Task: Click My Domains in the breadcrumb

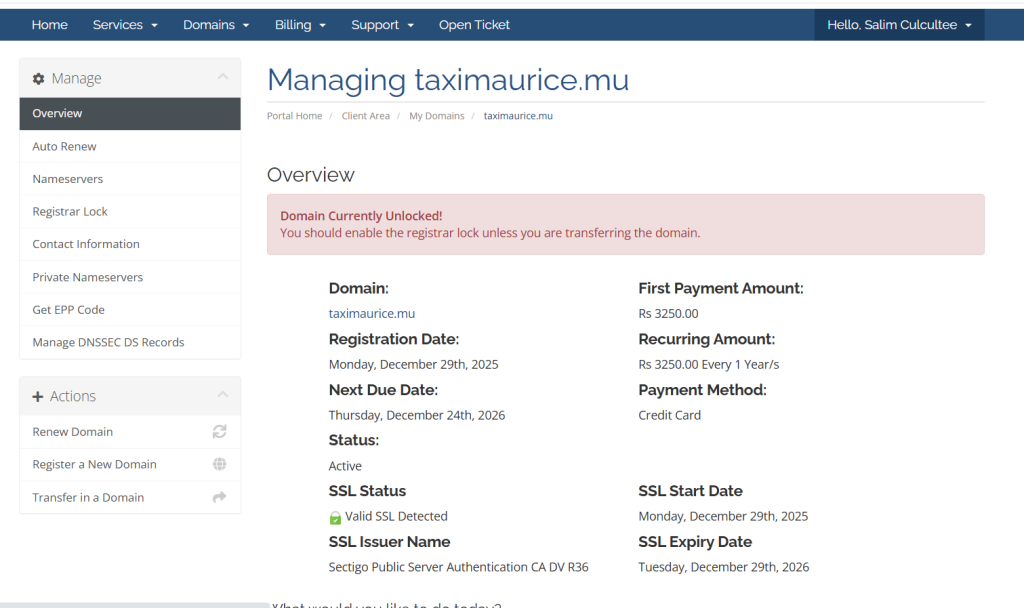Action: pos(436,116)
